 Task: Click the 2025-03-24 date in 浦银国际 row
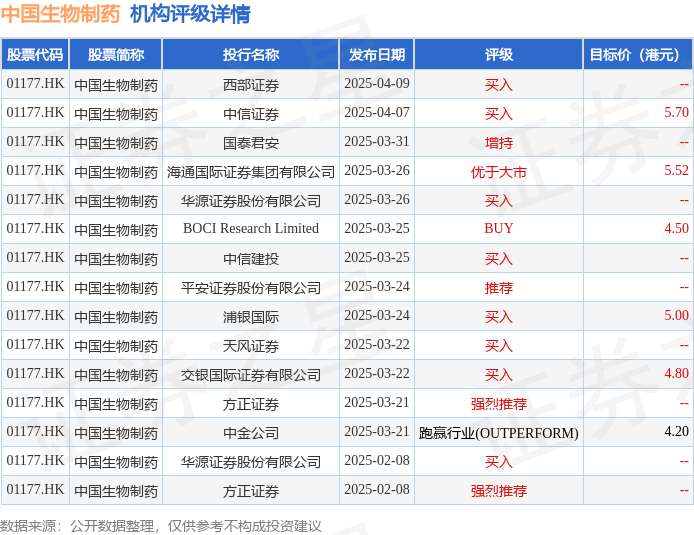click(x=377, y=315)
